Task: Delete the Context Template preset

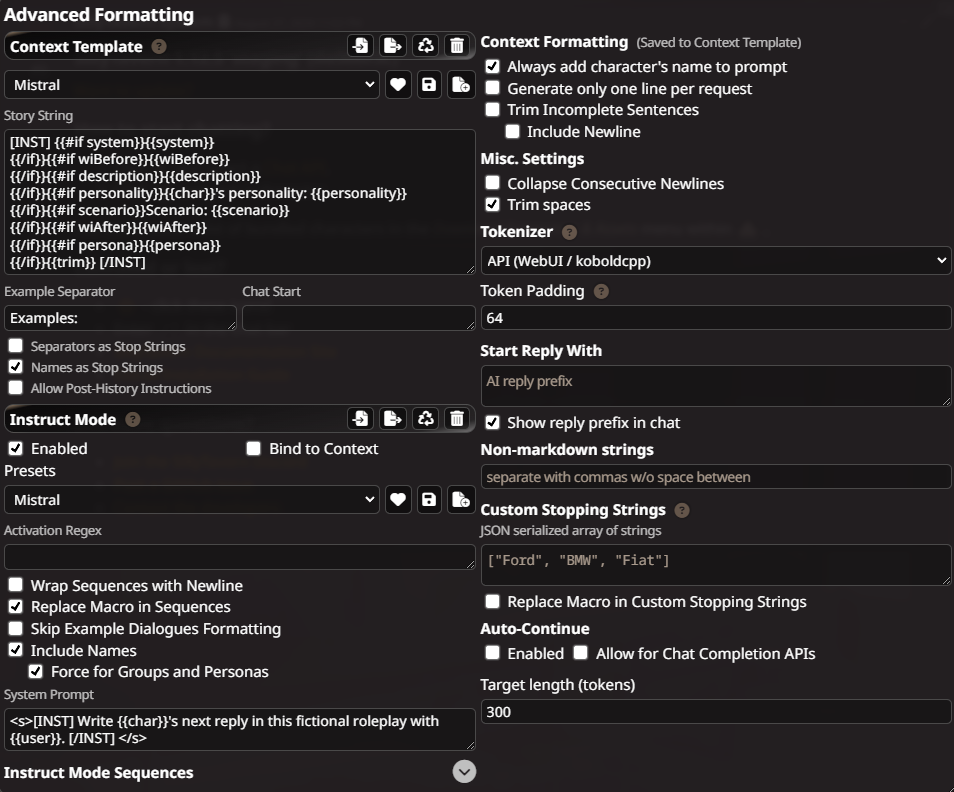Action: [457, 46]
